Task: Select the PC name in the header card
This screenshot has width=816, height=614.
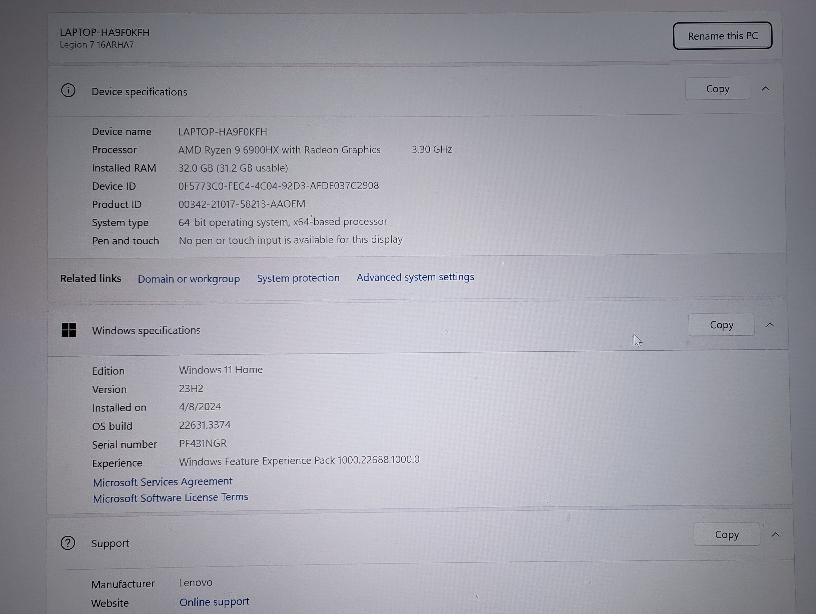Action: click(105, 32)
